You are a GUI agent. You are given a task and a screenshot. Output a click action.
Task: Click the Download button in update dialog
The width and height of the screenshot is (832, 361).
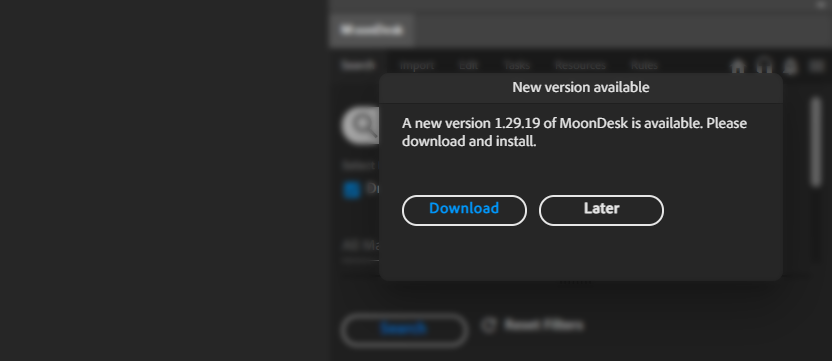click(464, 210)
